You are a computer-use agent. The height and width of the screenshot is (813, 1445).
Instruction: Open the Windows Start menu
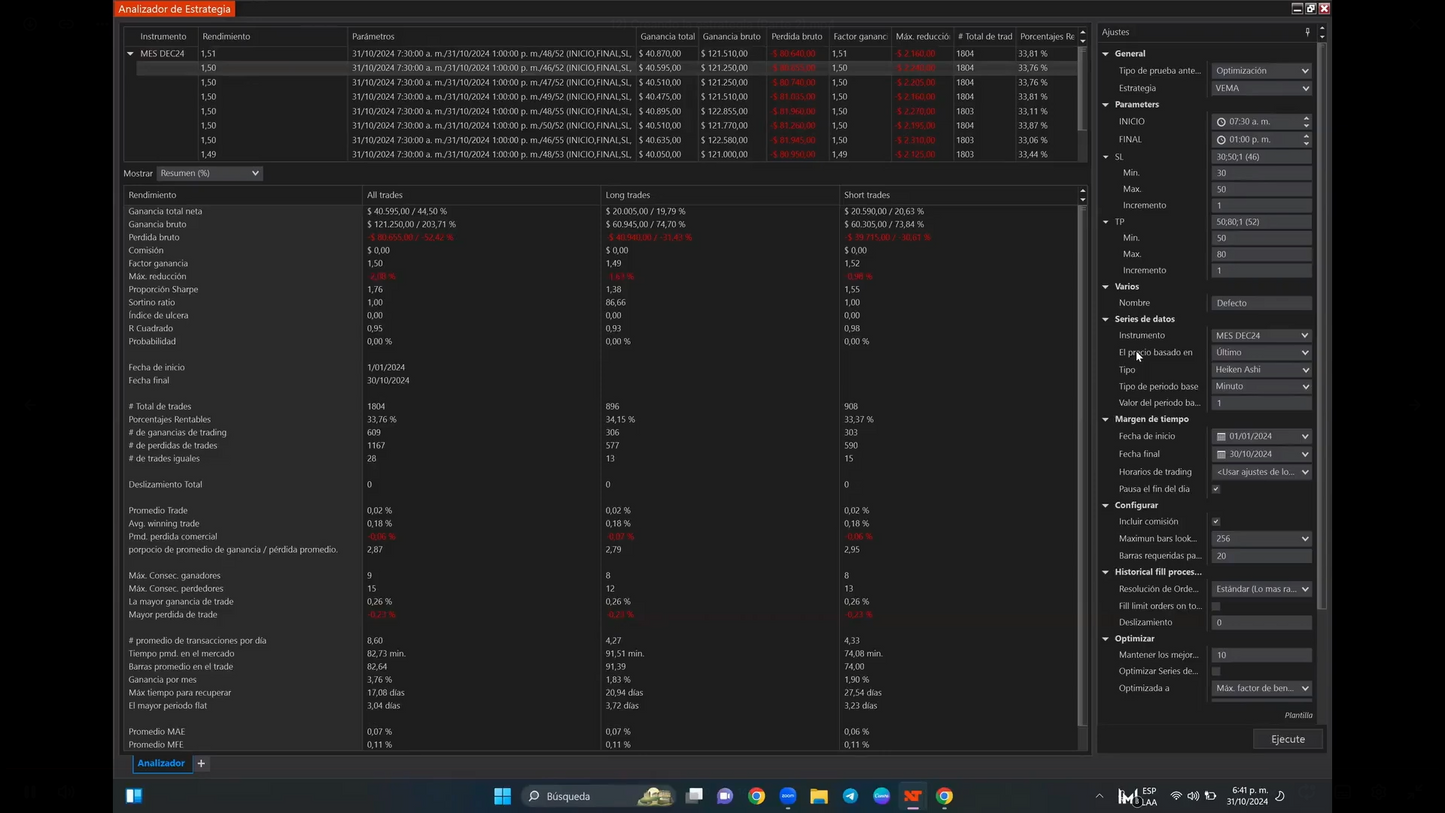[x=502, y=796]
